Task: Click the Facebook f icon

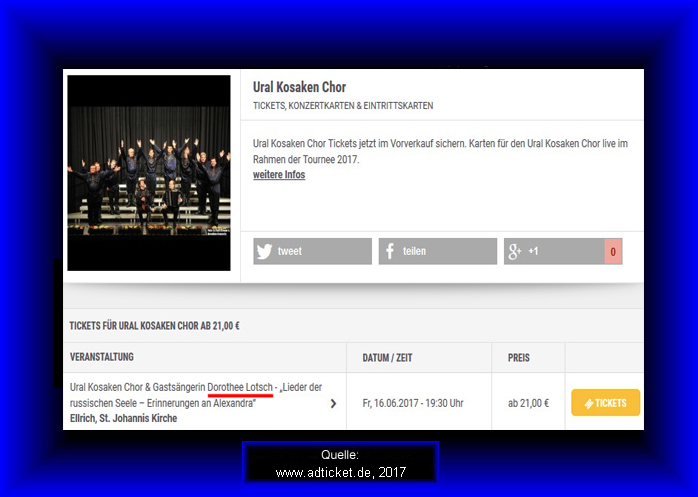Action: pos(390,251)
